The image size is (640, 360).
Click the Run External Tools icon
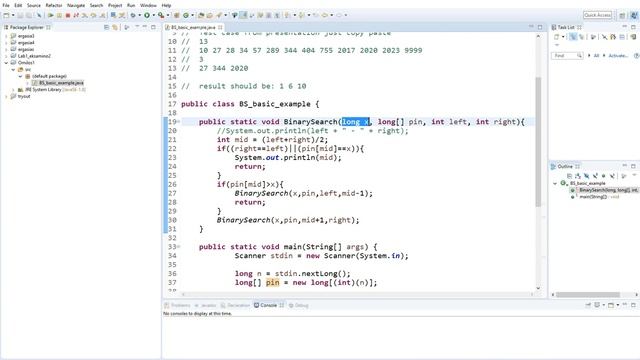pyautogui.click(x=161, y=15)
